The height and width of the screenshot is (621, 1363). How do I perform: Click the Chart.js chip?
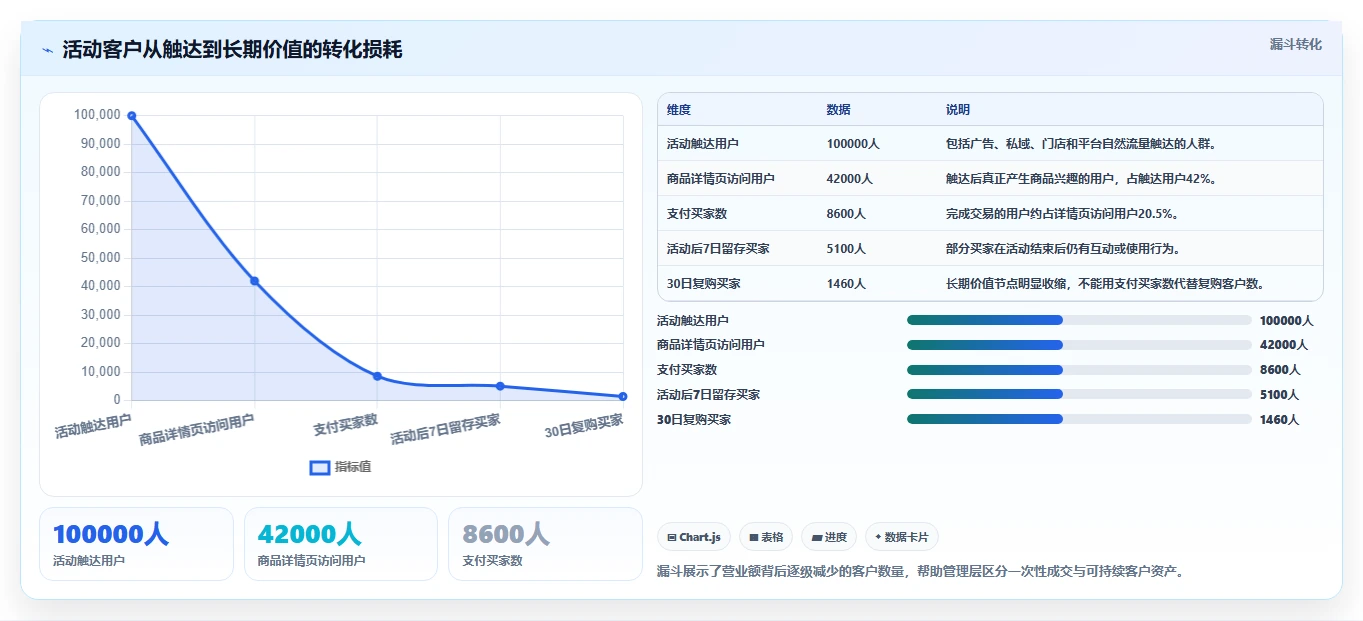[694, 537]
